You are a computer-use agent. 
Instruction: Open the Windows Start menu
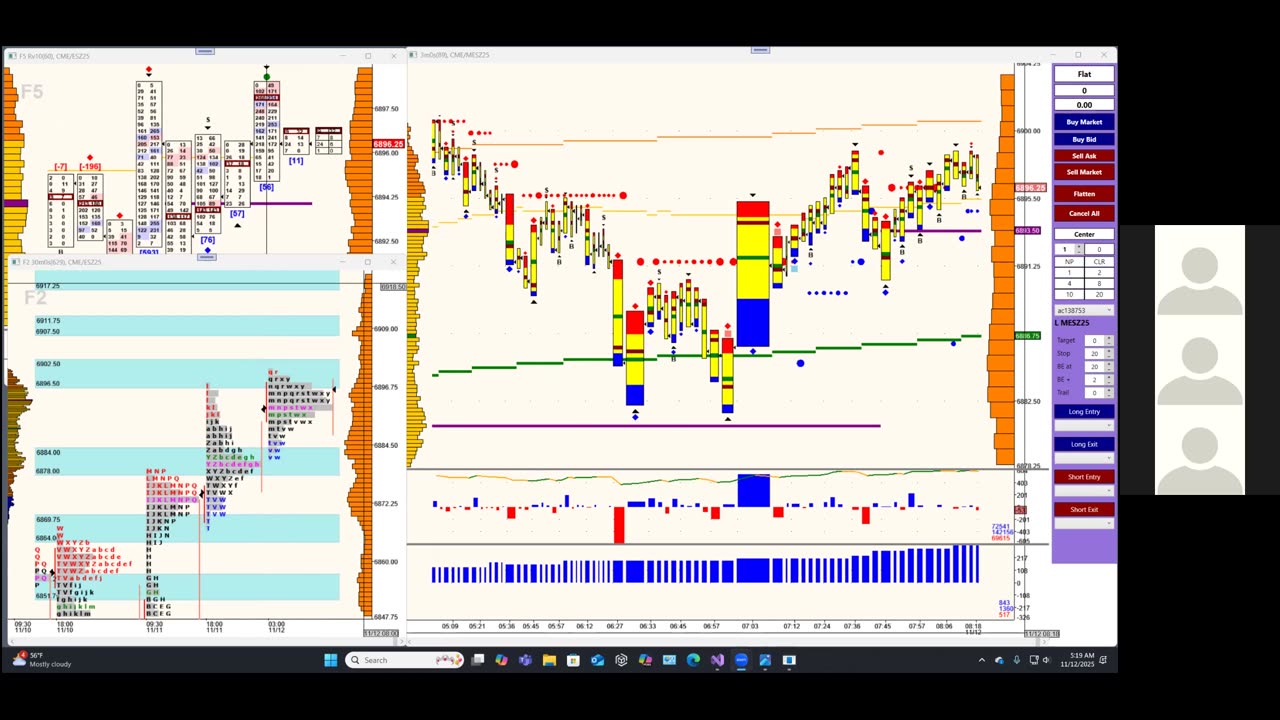point(331,660)
